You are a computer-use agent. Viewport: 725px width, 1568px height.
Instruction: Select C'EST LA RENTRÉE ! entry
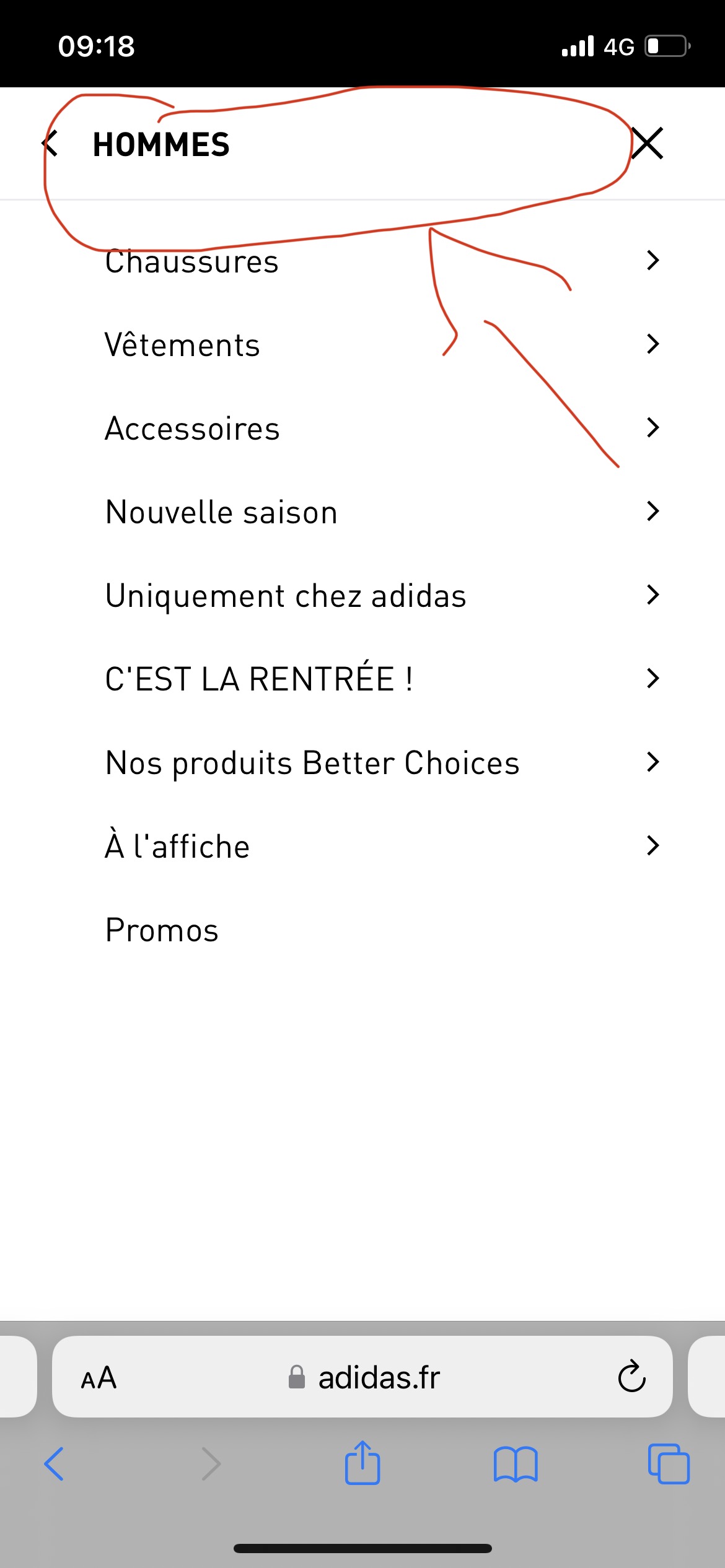tap(259, 679)
